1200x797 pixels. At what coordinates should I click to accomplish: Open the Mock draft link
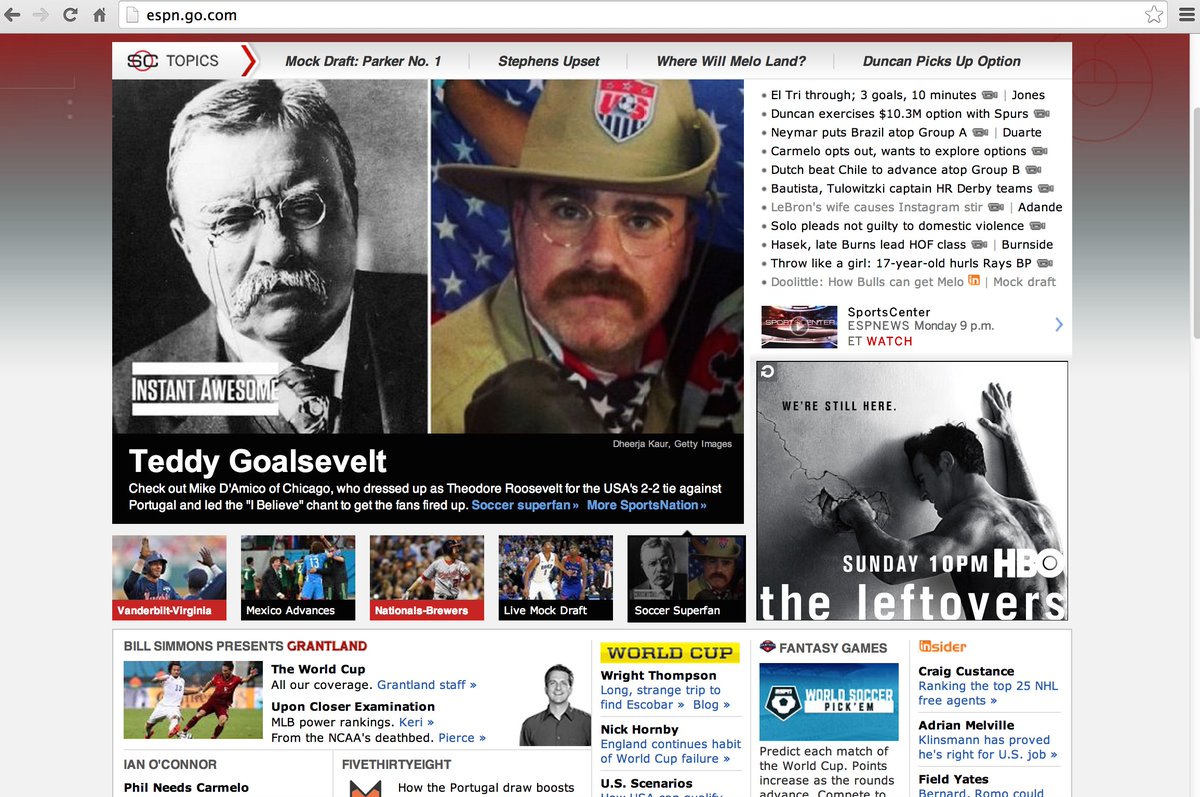pyautogui.click(x=1024, y=282)
